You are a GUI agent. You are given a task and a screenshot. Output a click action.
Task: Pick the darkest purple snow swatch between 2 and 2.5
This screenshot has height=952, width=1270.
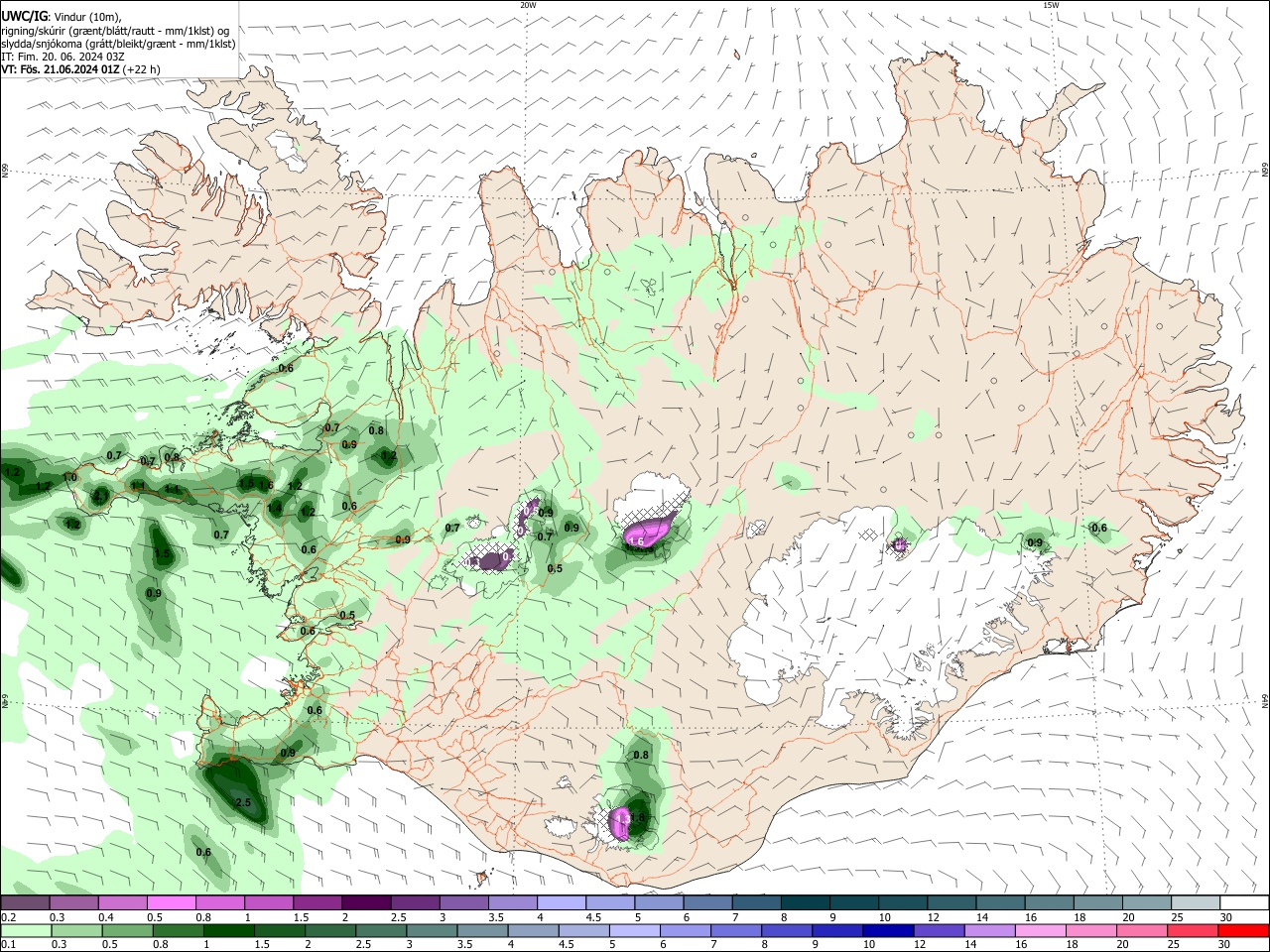[366, 902]
